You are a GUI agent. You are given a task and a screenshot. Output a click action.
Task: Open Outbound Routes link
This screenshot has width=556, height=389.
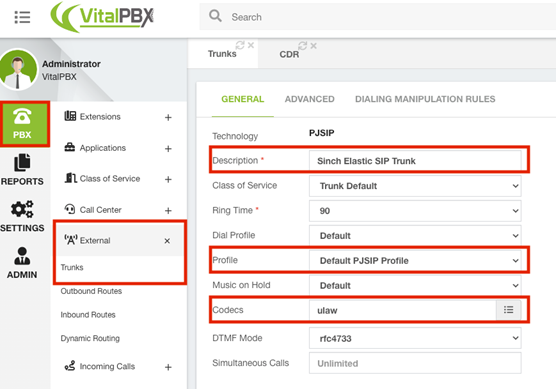point(91,291)
